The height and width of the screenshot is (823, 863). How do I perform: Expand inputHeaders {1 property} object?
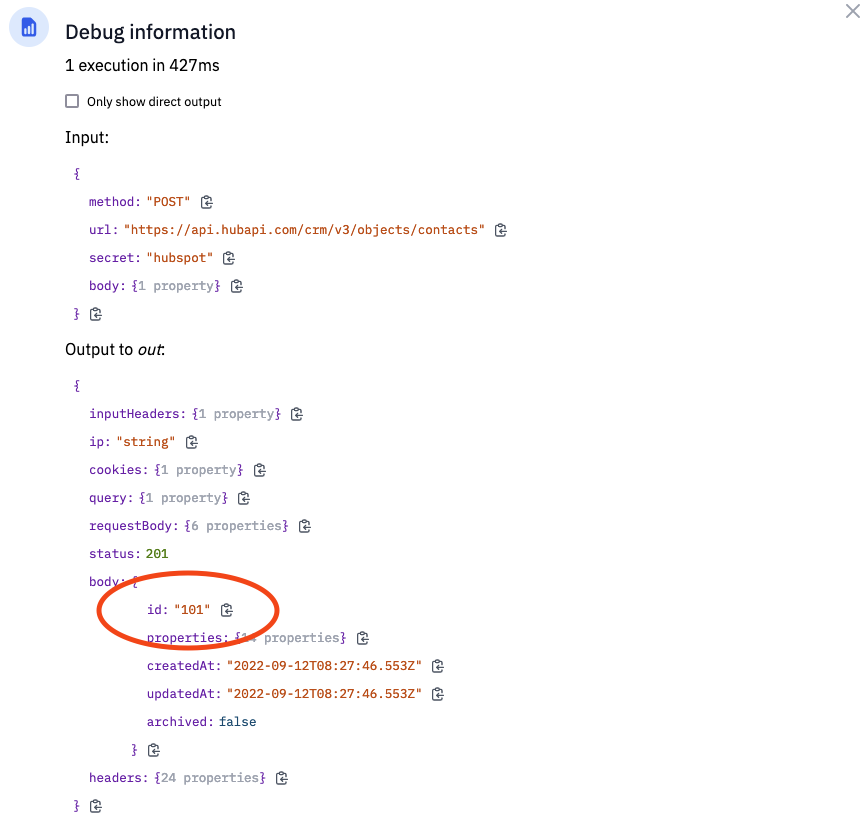point(236,414)
